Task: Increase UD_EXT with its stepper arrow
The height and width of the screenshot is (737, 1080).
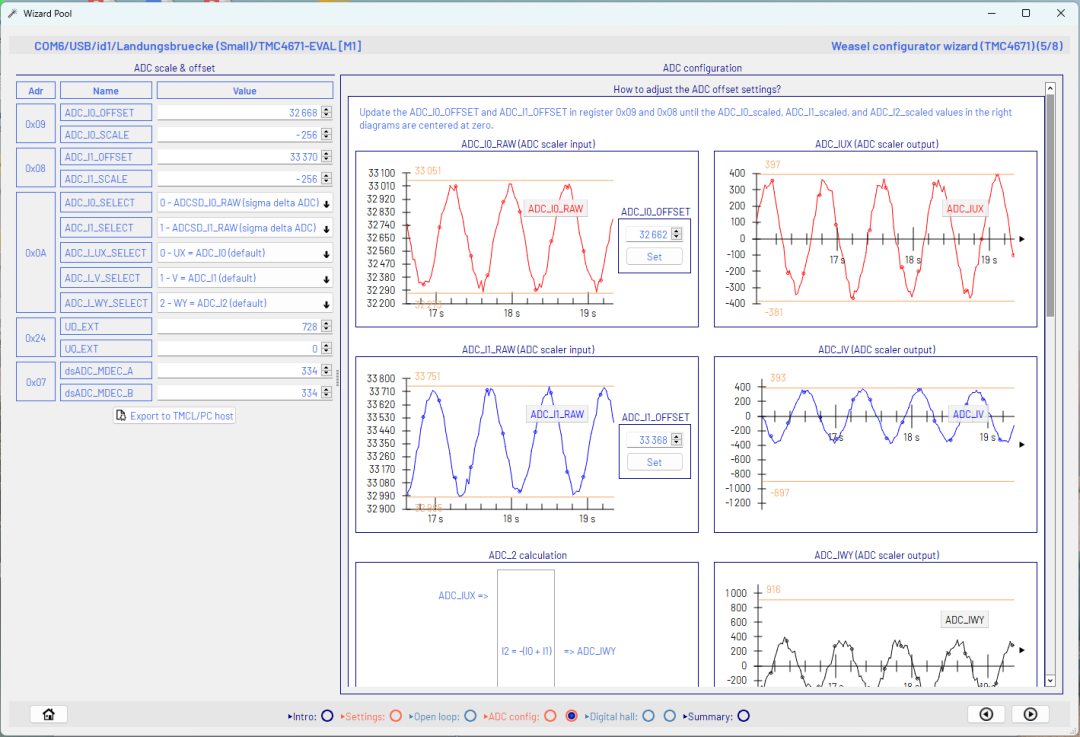Action: tap(327, 322)
